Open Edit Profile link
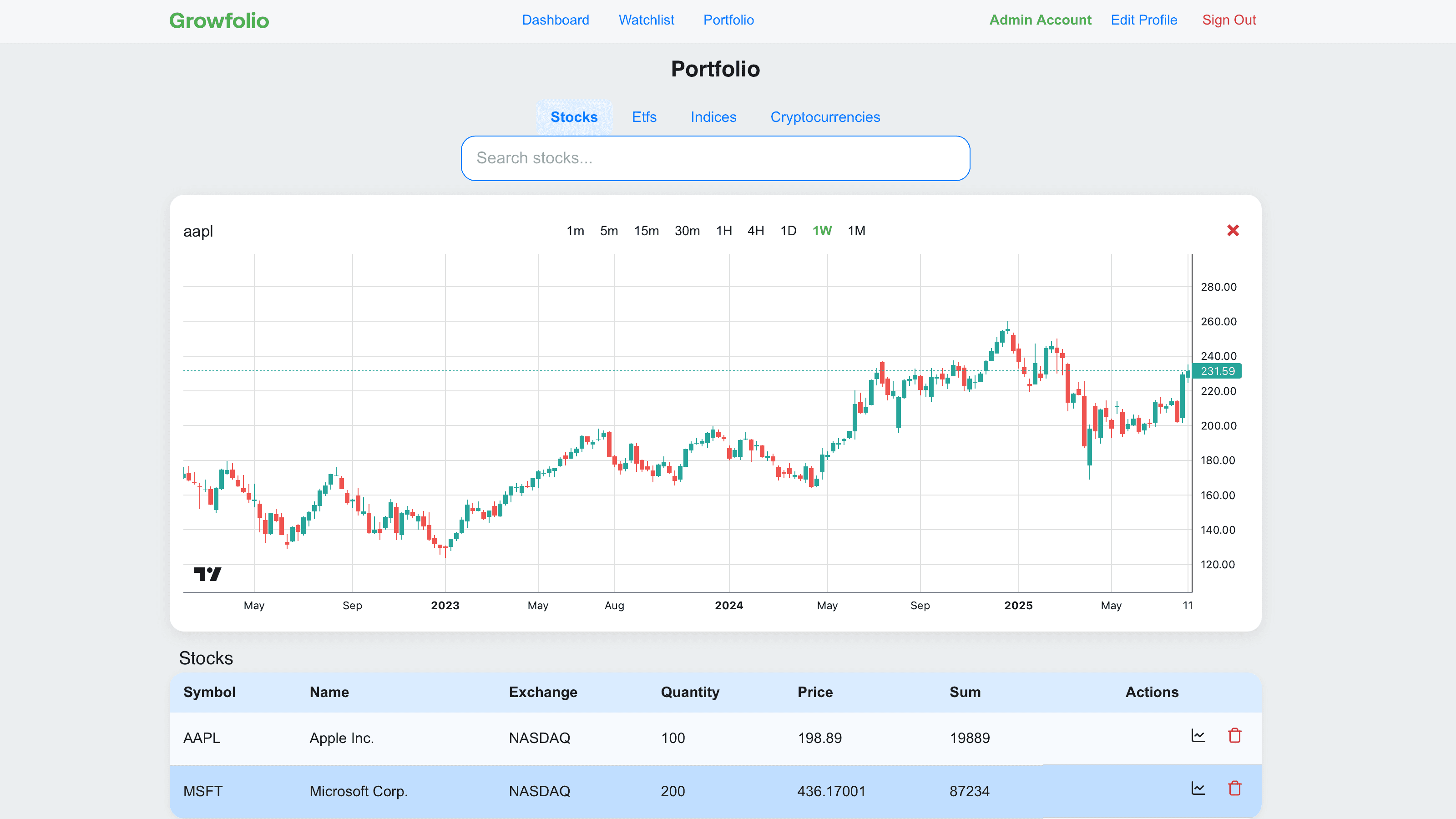 [1143, 20]
